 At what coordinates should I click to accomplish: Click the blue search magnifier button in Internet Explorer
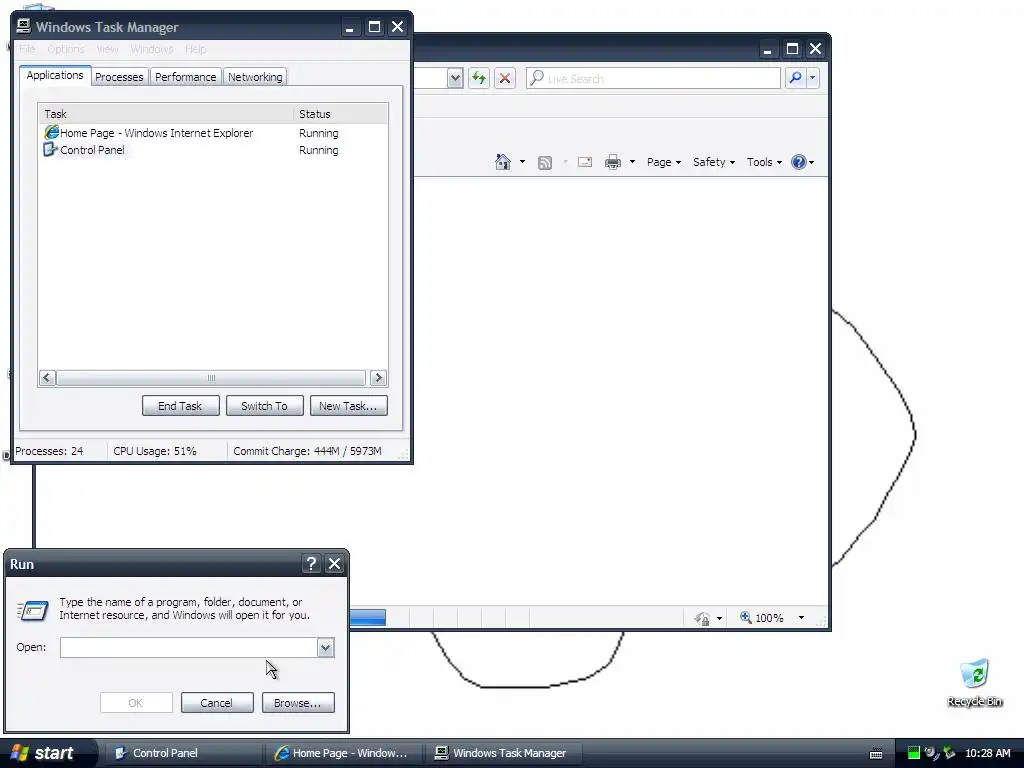tap(795, 78)
